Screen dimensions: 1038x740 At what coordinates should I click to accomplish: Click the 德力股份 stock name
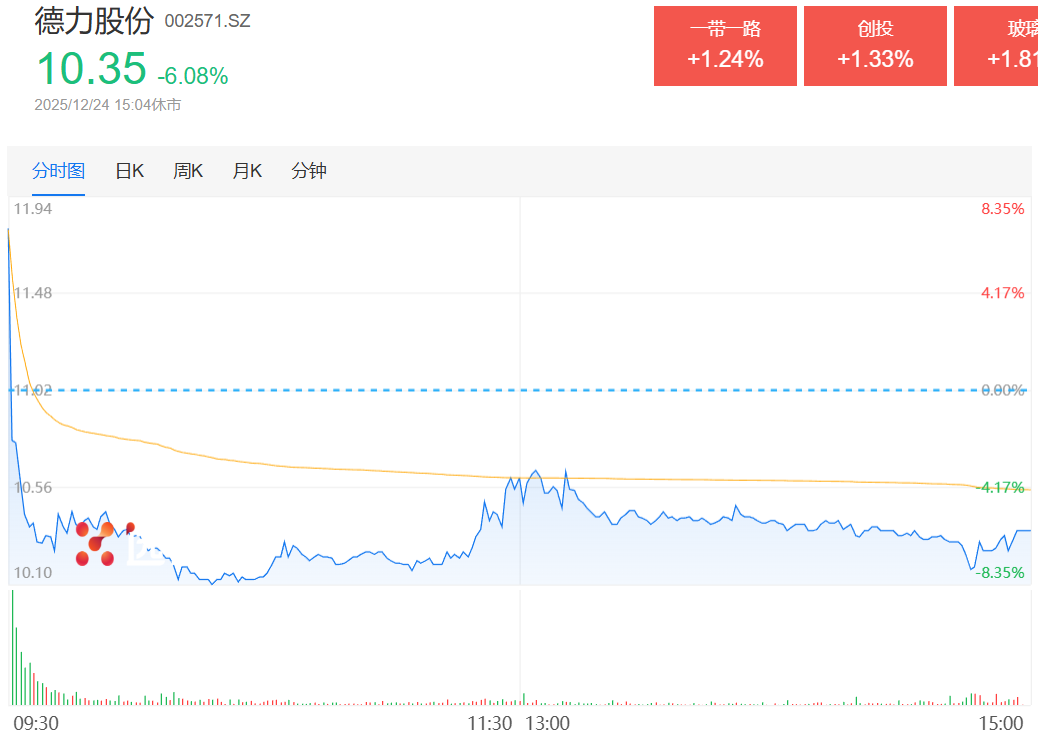[x=94, y=21]
